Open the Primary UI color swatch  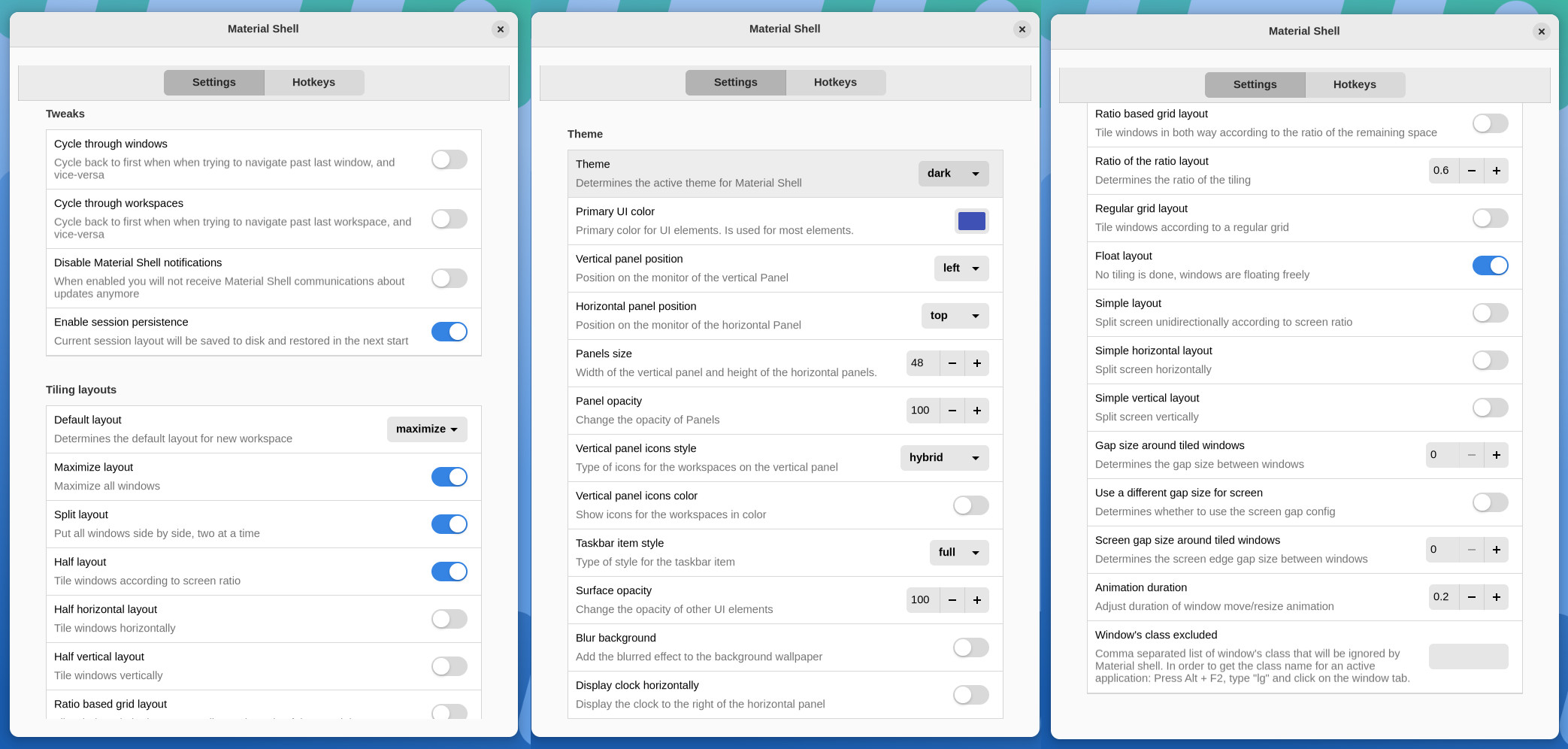tap(971, 221)
